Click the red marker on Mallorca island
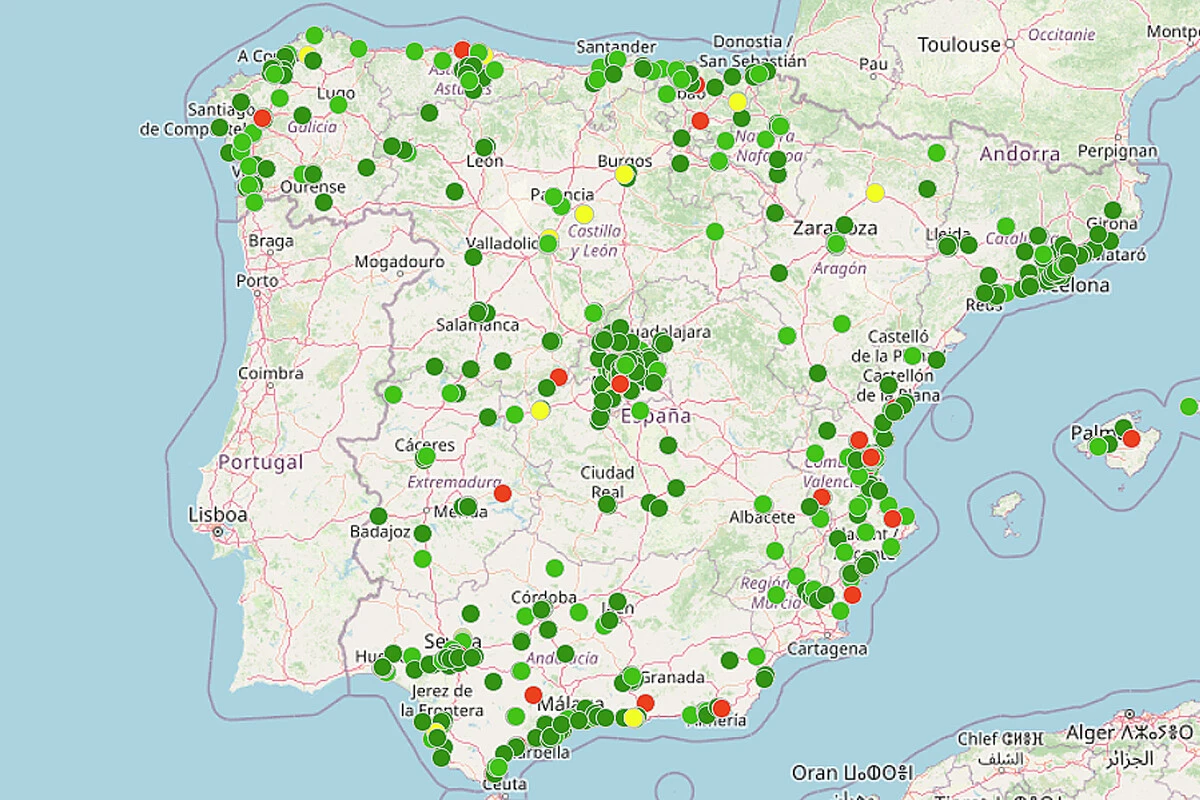This screenshot has width=1200, height=800. 1131,438
